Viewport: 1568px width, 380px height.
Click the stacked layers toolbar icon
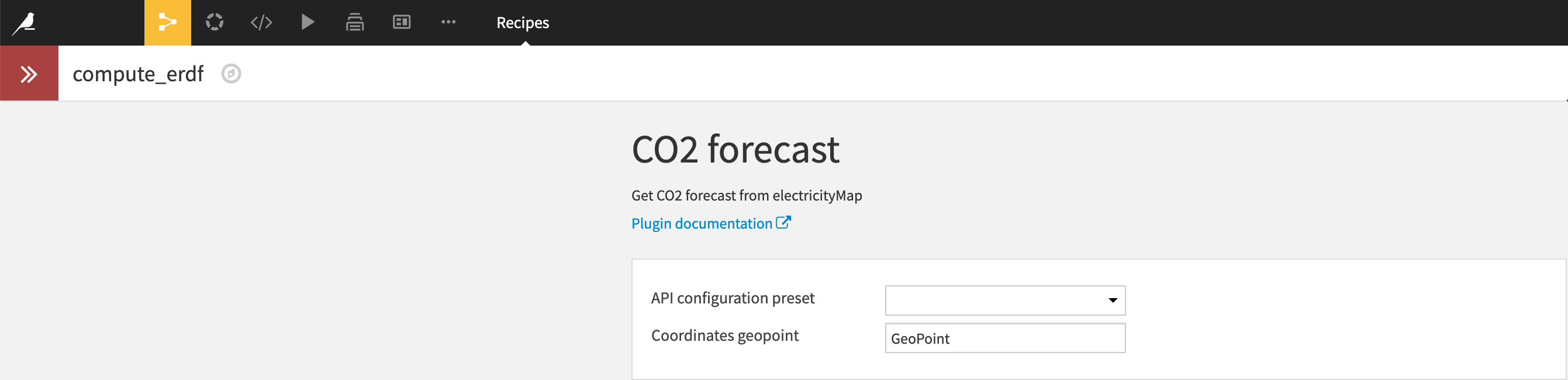pos(355,23)
